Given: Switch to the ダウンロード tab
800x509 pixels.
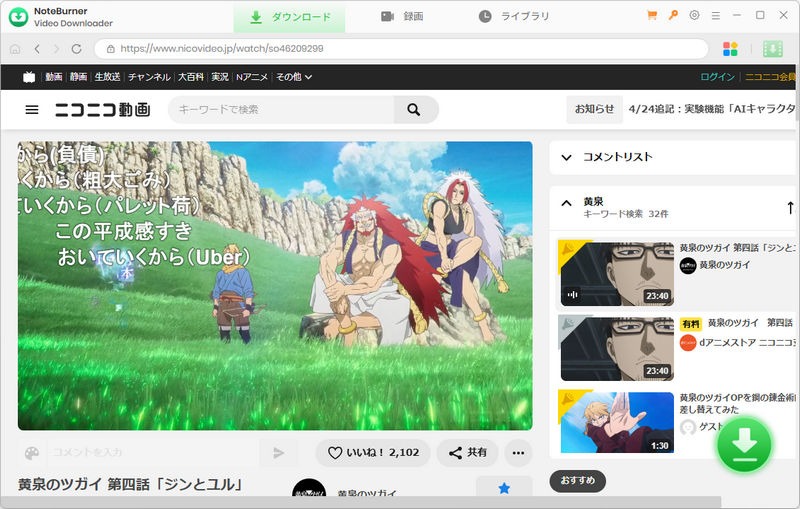Looking at the screenshot, I should 289,17.
